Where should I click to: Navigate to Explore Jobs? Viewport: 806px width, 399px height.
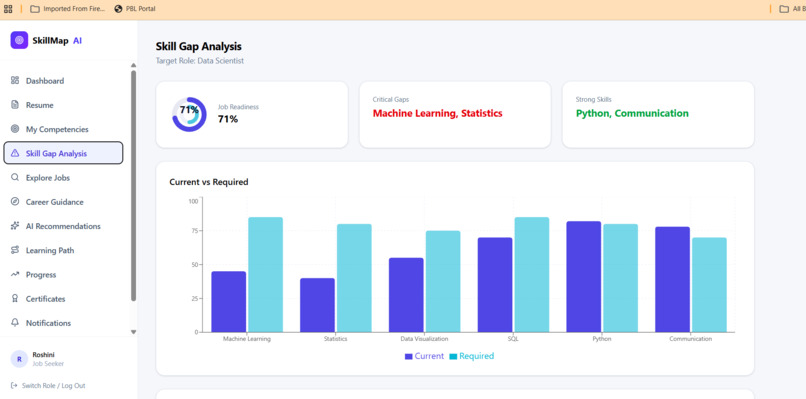click(63, 177)
